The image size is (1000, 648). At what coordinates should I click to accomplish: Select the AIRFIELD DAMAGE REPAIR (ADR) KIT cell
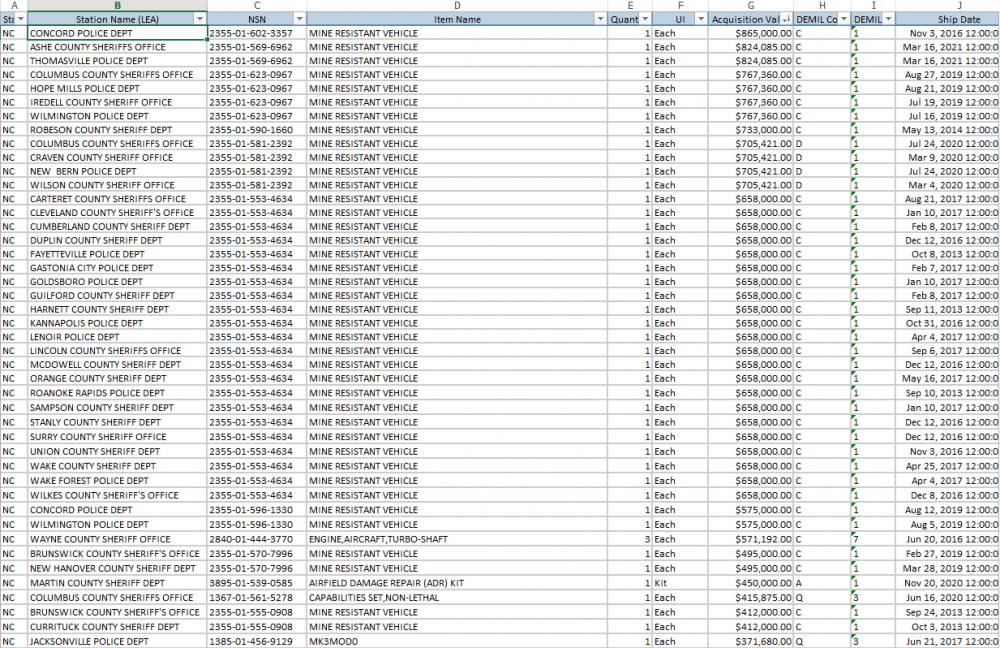pyautogui.click(x=457, y=583)
